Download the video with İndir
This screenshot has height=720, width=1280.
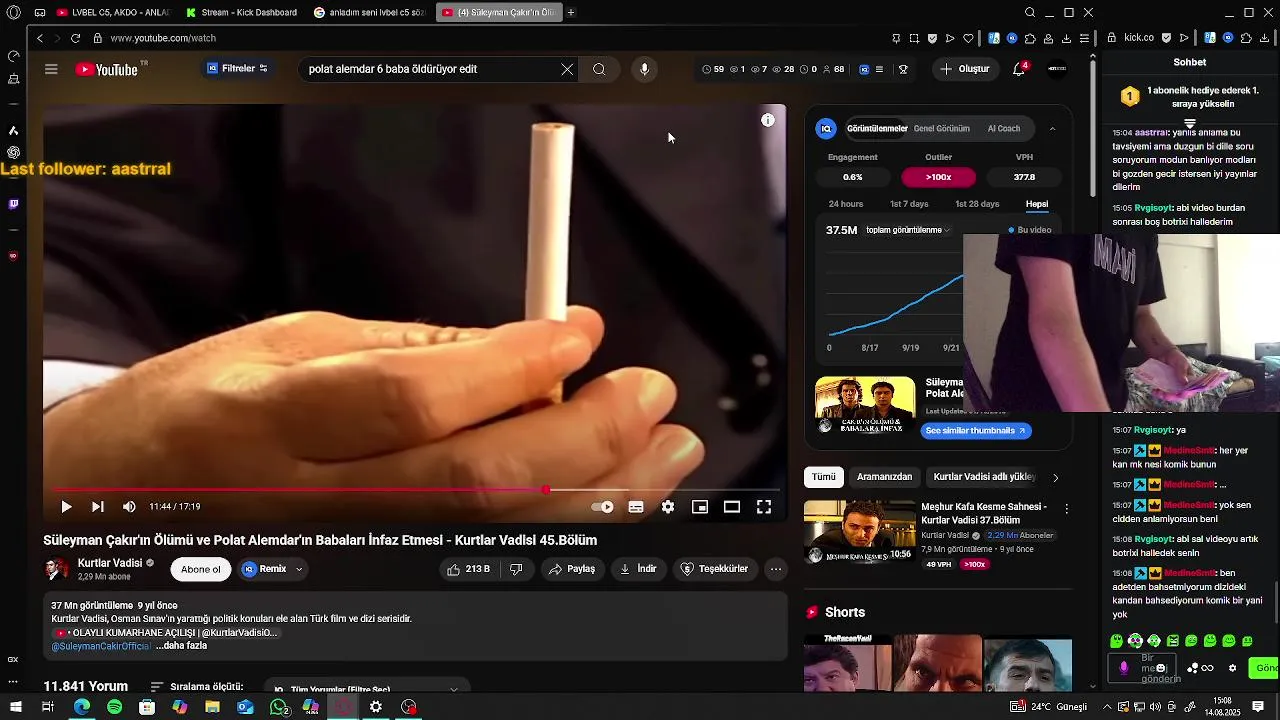click(x=638, y=569)
